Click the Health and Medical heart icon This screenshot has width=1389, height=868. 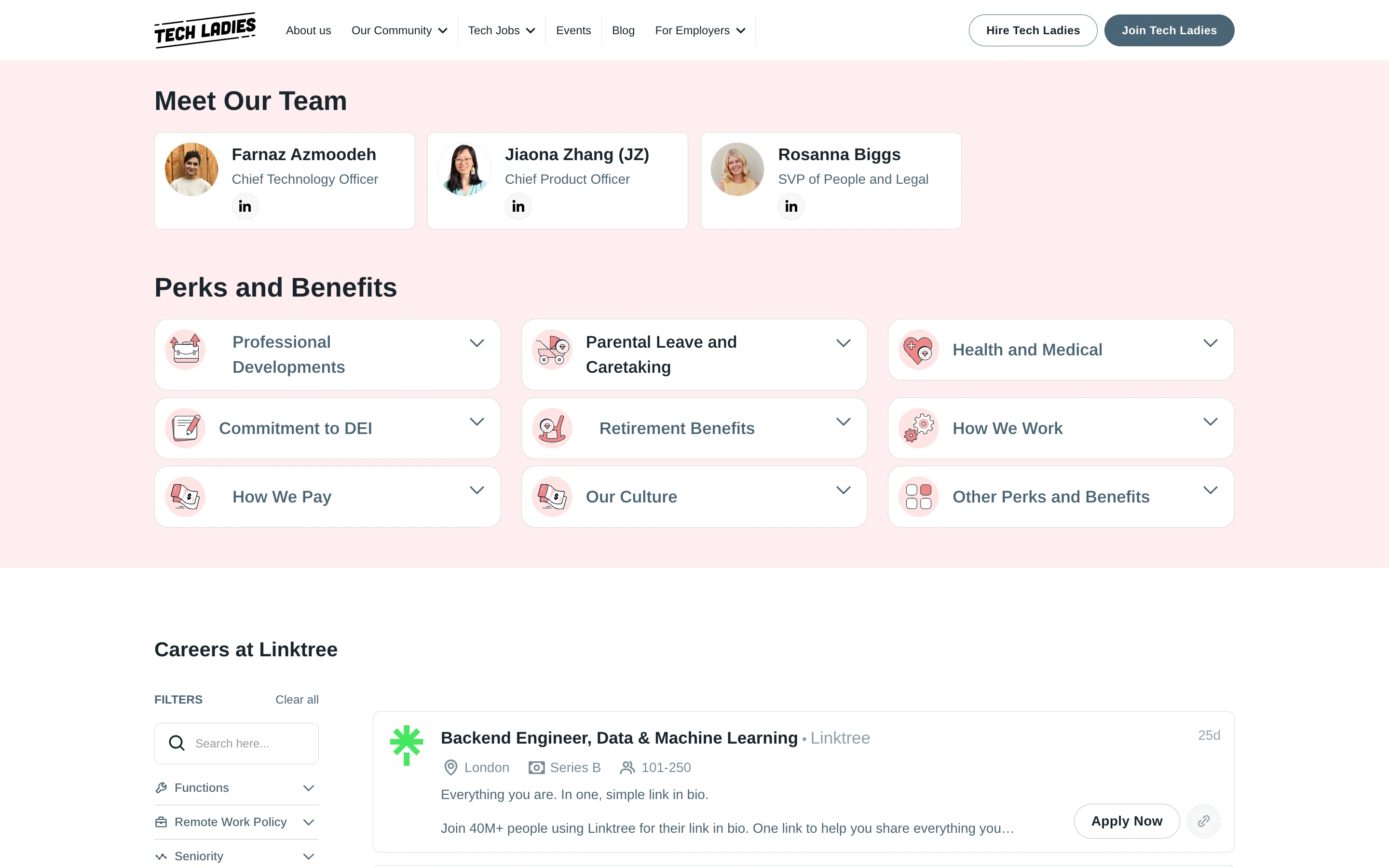coord(918,350)
